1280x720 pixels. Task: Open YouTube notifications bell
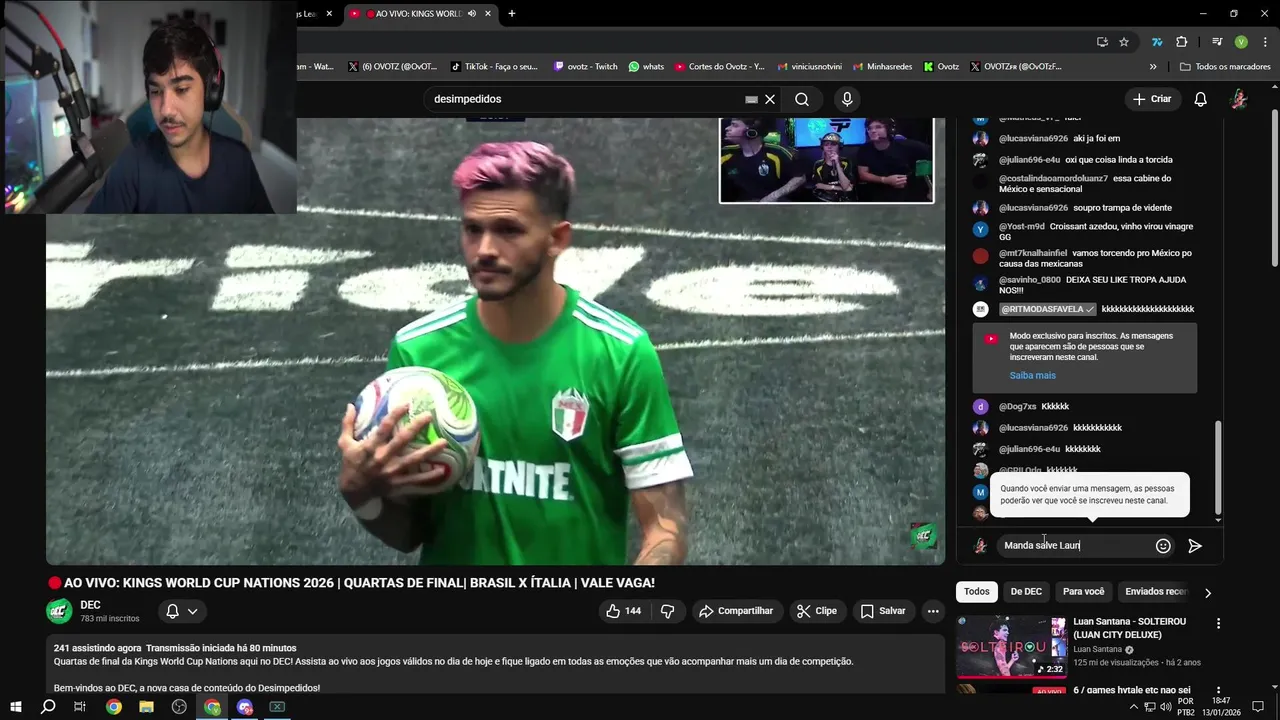tap(1200, 99)
